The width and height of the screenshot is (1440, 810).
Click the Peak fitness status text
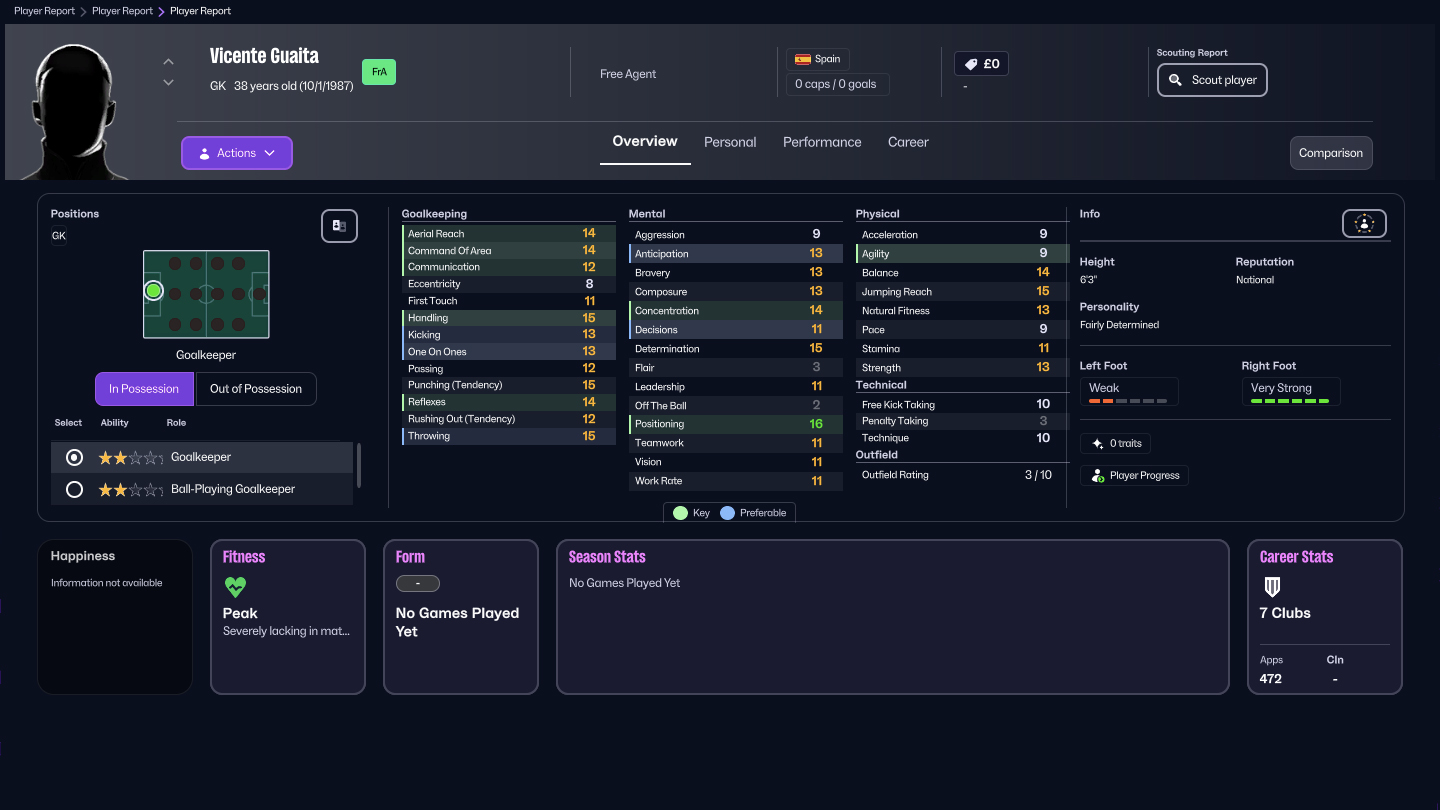pos(240,613)
